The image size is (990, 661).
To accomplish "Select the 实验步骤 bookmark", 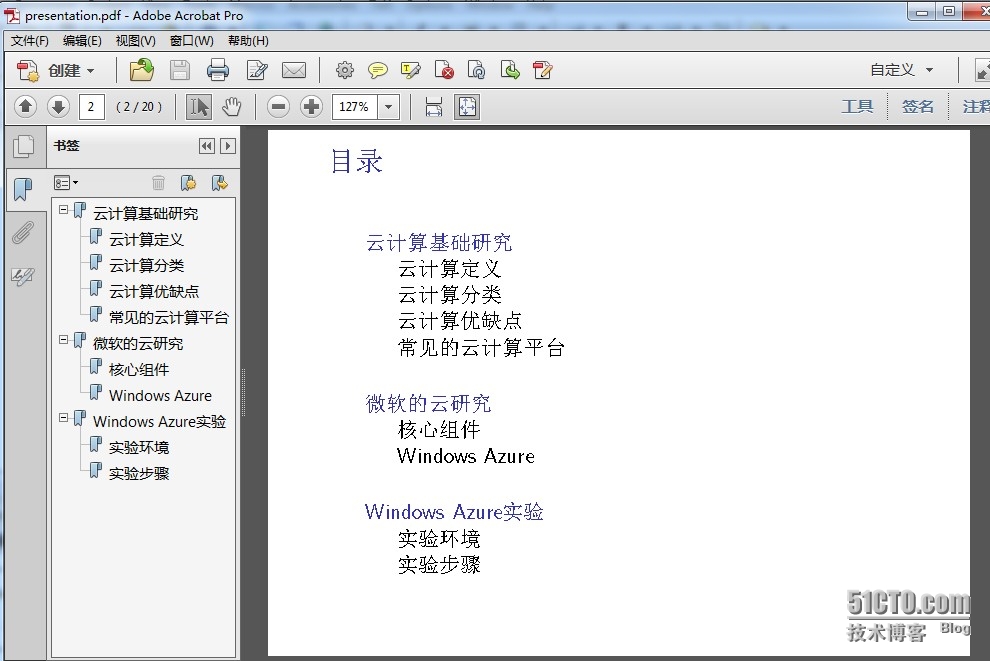I will coord(139,473).
